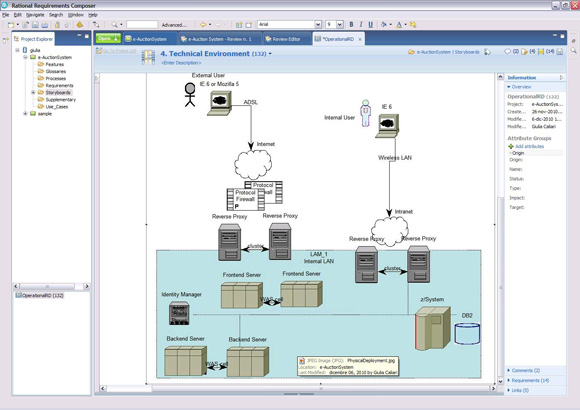The height and width of the screenshot is (410, 580).
Task: Click the comments speech bubble icon (2)
Action: 508,52
